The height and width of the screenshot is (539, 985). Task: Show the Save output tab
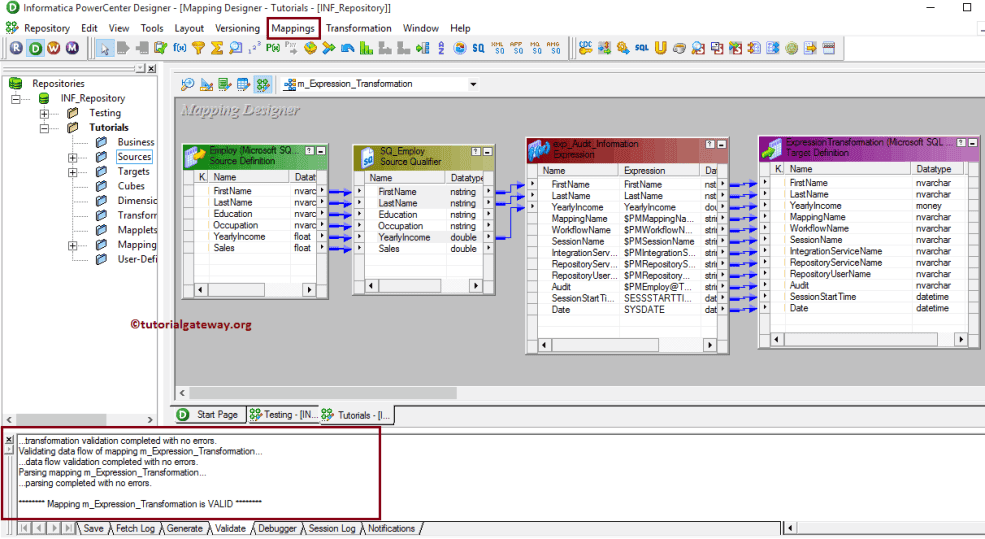93,528
